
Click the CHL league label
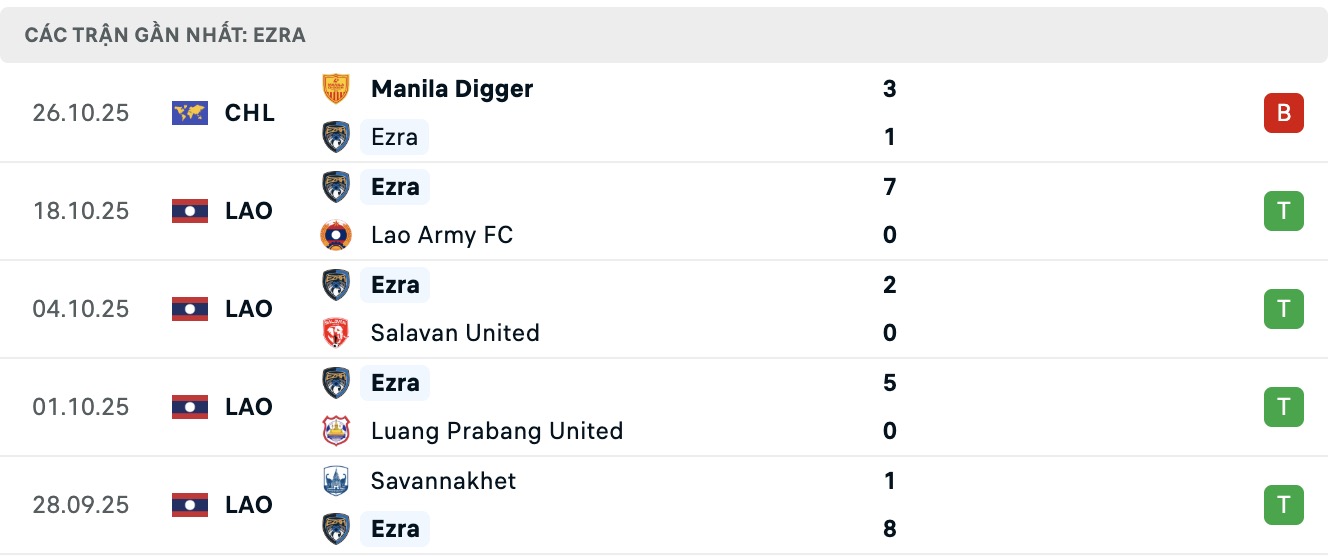[x=250, y=113]
